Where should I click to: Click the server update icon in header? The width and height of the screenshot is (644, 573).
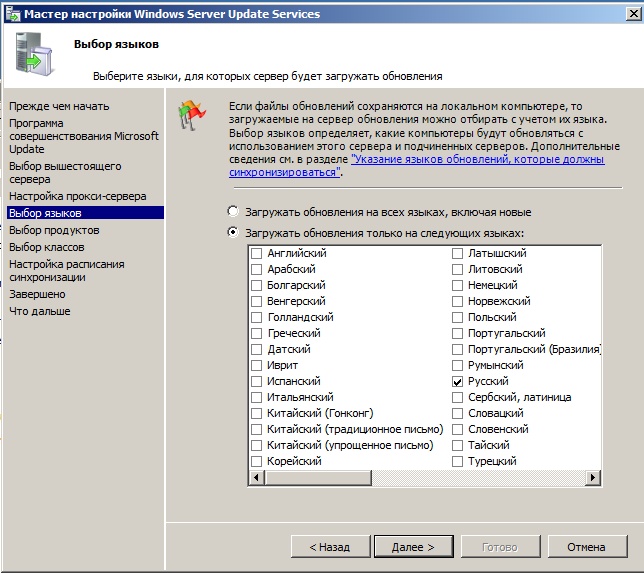point(34,55)
